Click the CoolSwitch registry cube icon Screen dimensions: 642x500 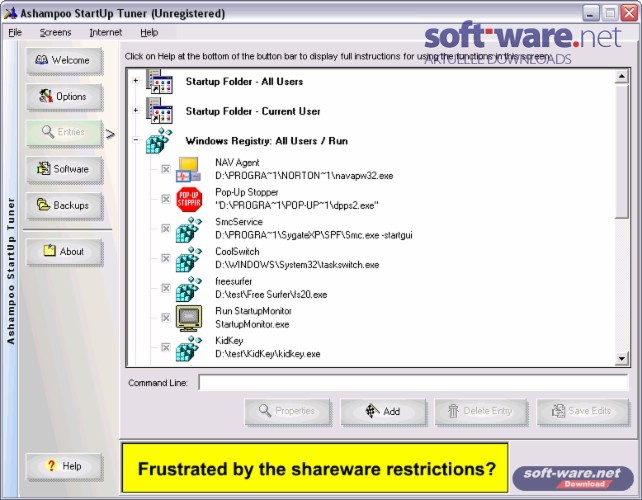(189, 260)
